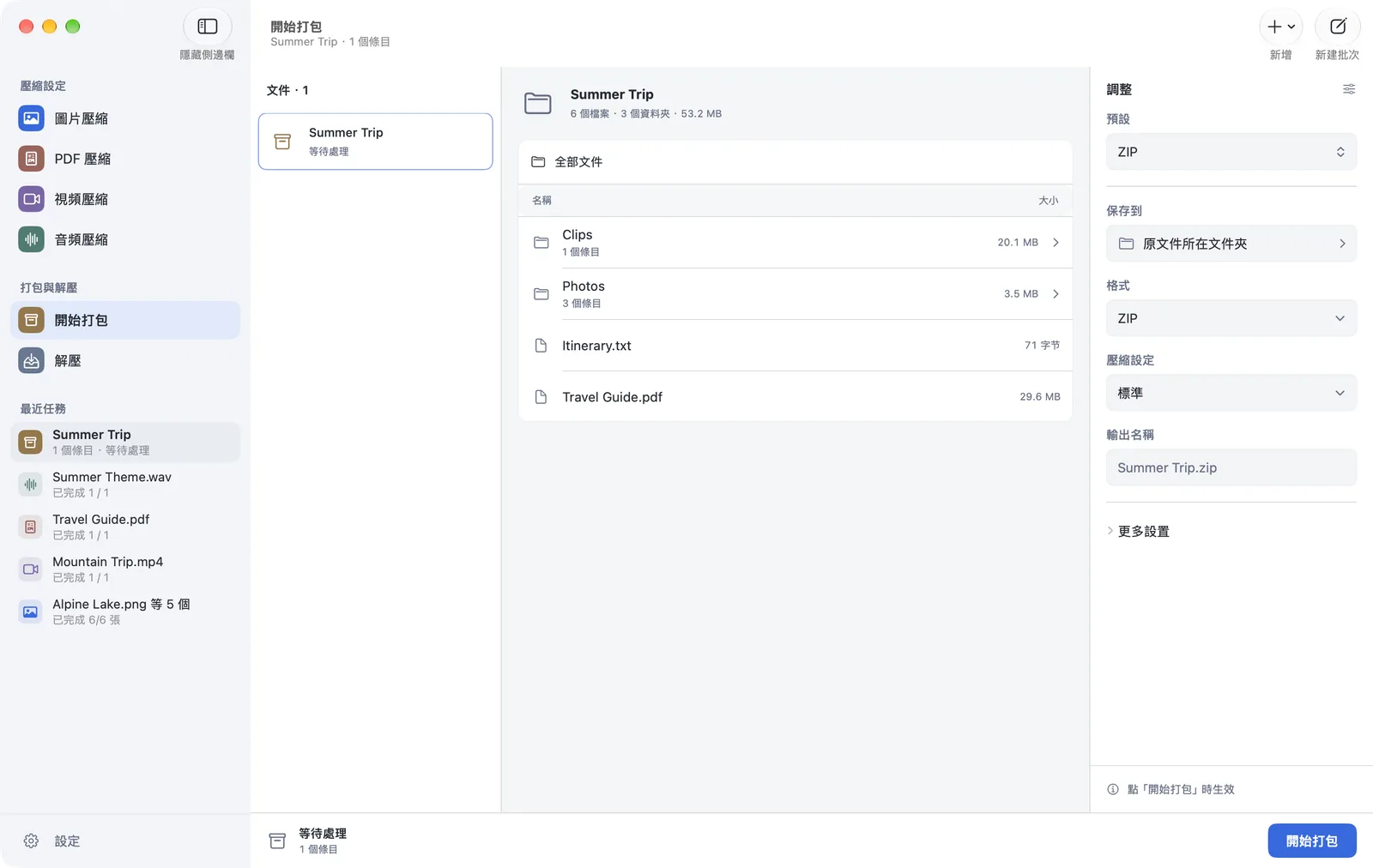Sort by the 大小 column header

pos(1049,201)
